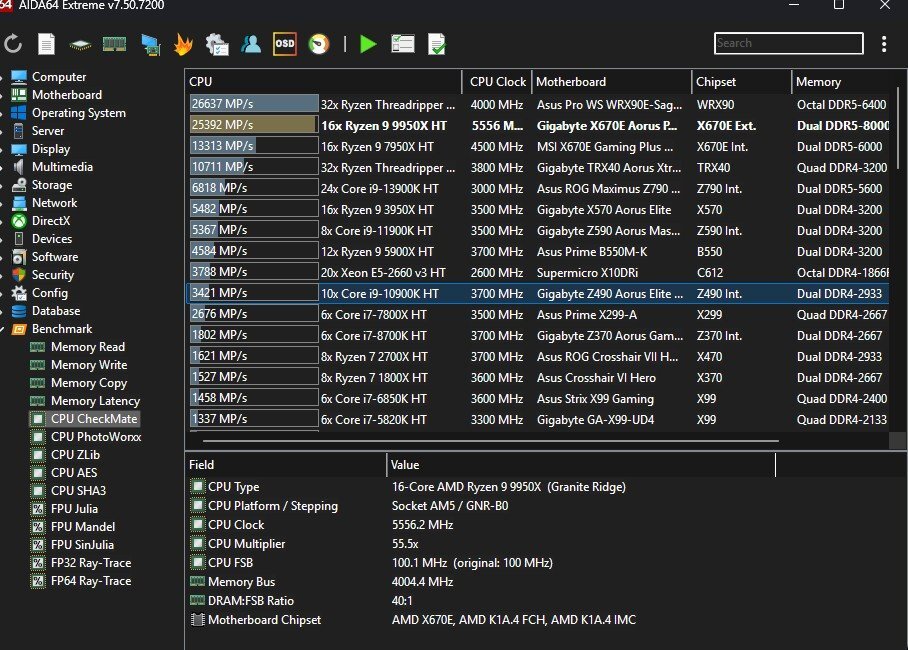Click the memory icon beside Memory Read
Screen dimensions: 908x650
(38, 347)
